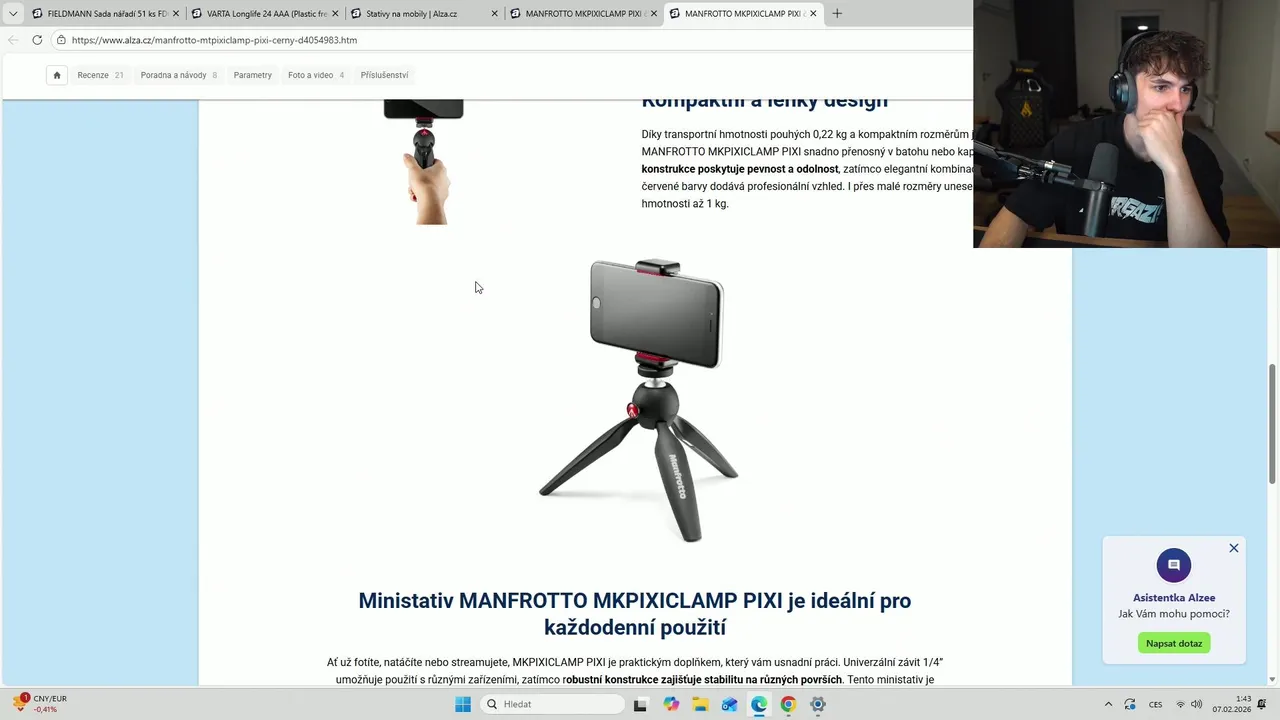Open Wi-Fi network settings
1280x720 pixels.
[x=1181, y=704]
